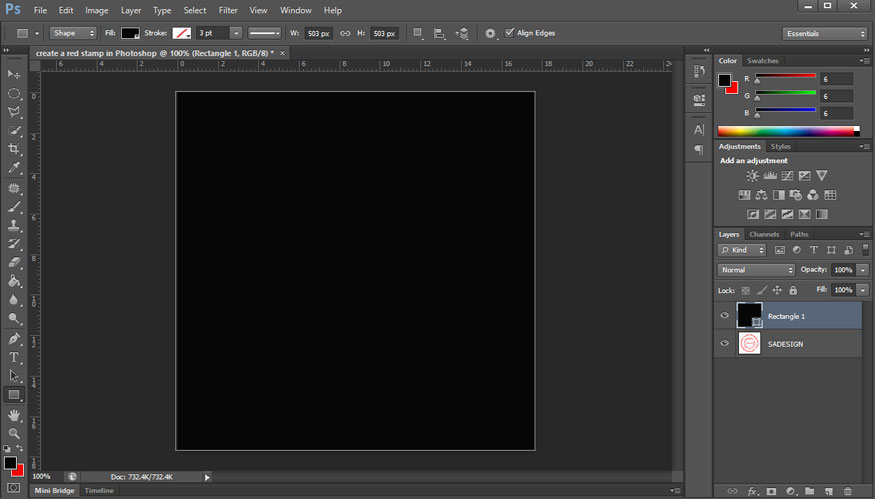Select the Pen tool
The image size is (875, 499).
14,339
